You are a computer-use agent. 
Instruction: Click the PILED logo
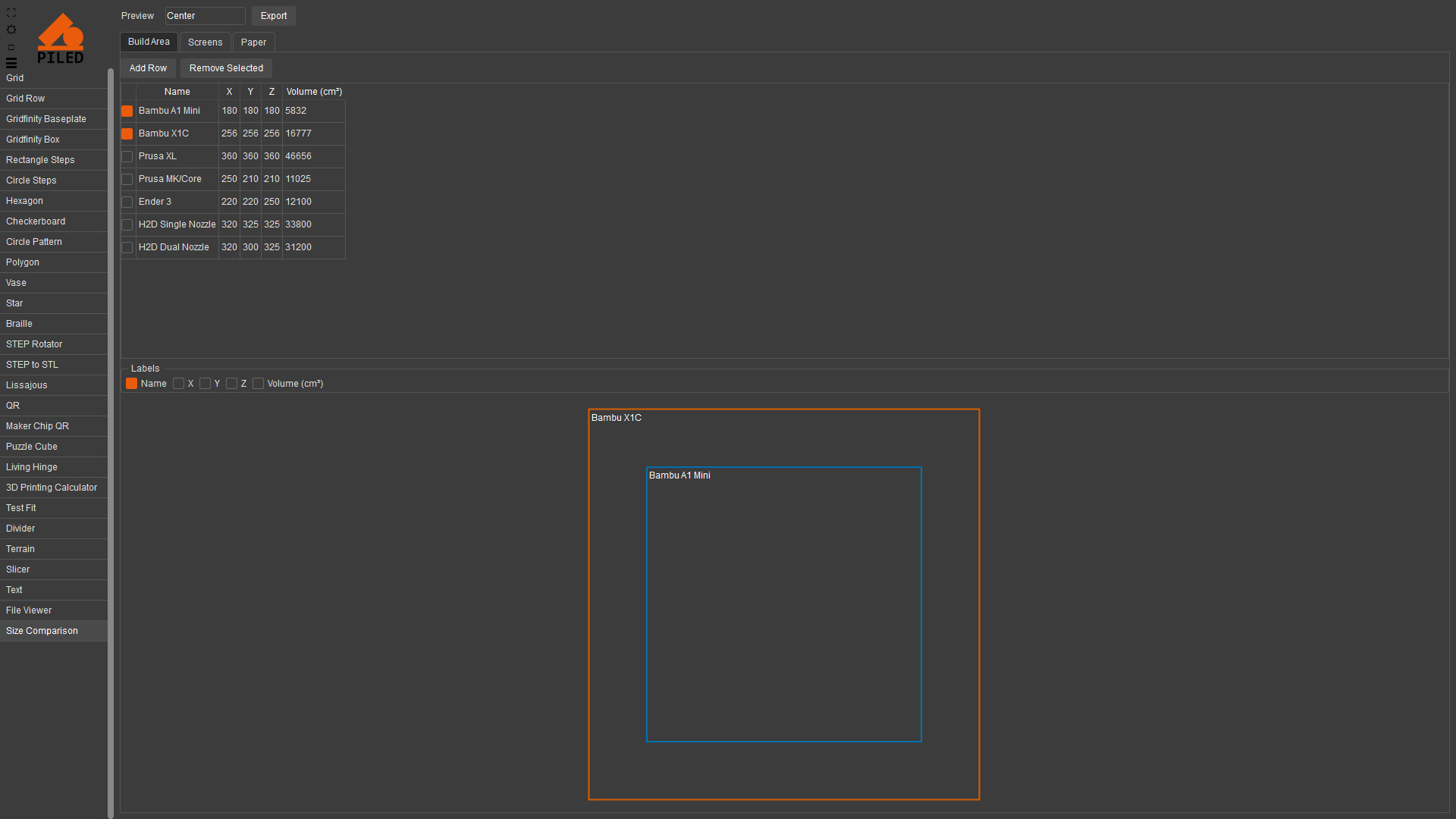coord(61,39)
